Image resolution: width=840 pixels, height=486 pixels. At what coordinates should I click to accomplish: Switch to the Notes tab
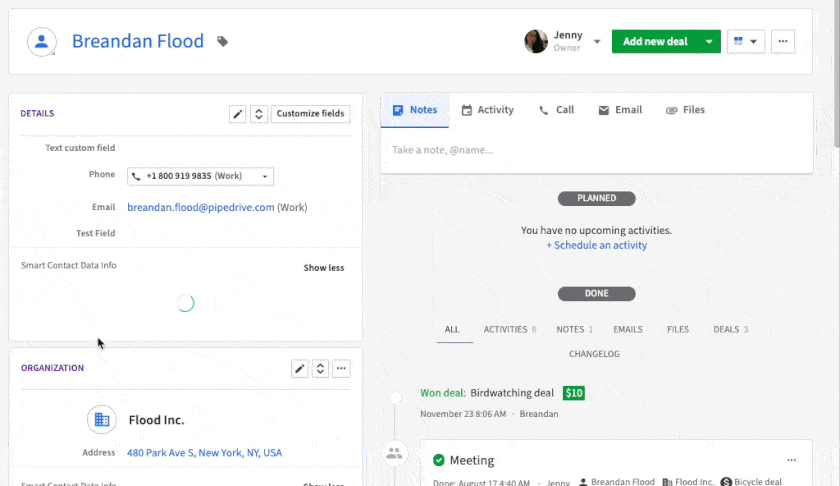click(415, 110)
